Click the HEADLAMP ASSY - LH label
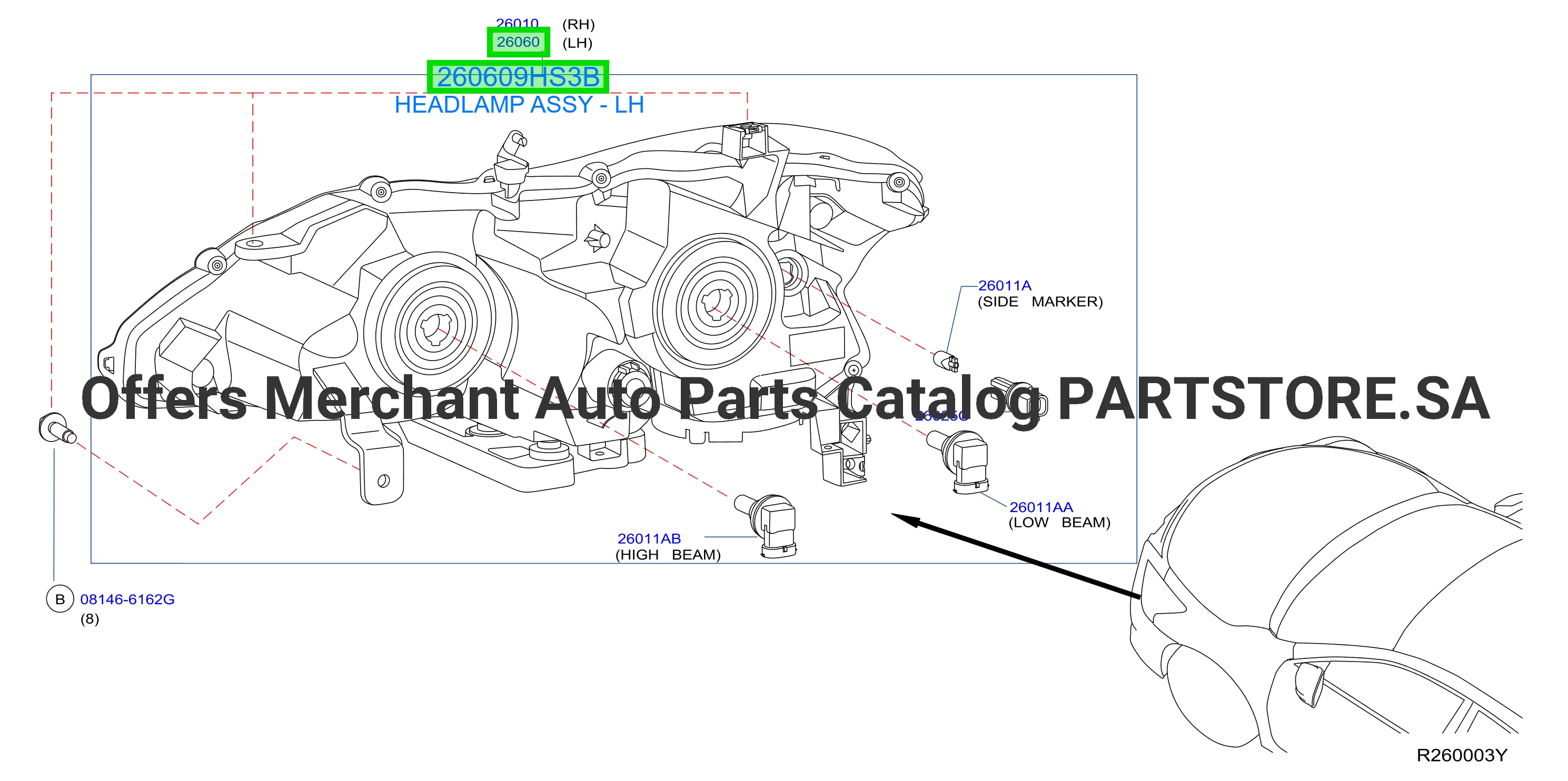 [519, 105]
